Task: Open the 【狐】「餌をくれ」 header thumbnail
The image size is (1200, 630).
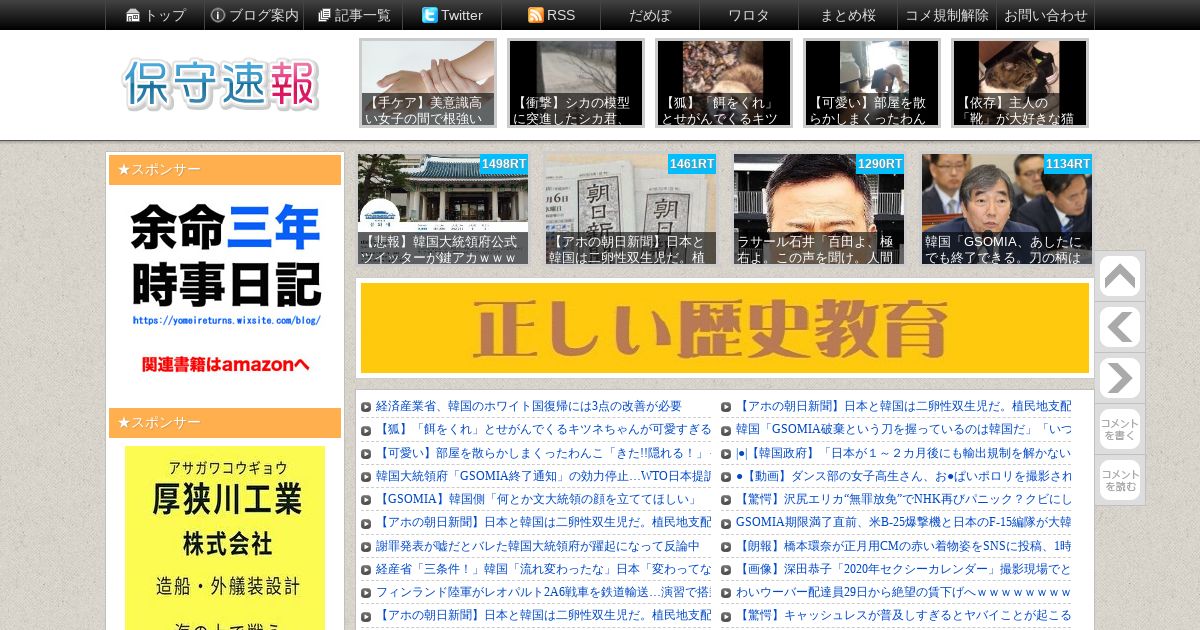Action: tap(724, 83)
